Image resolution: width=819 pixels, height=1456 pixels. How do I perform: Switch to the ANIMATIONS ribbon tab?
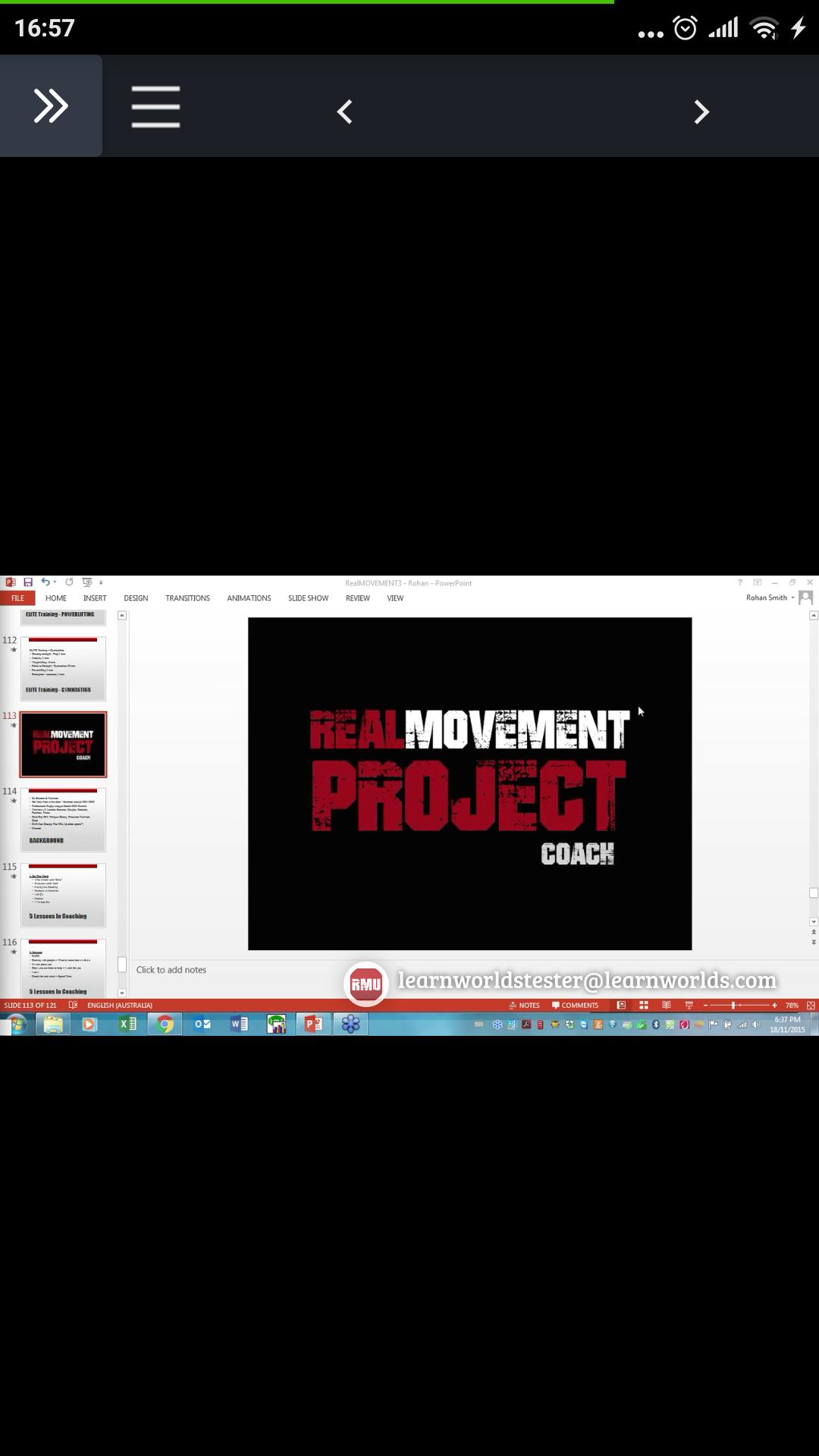click(x=249, y=598)
